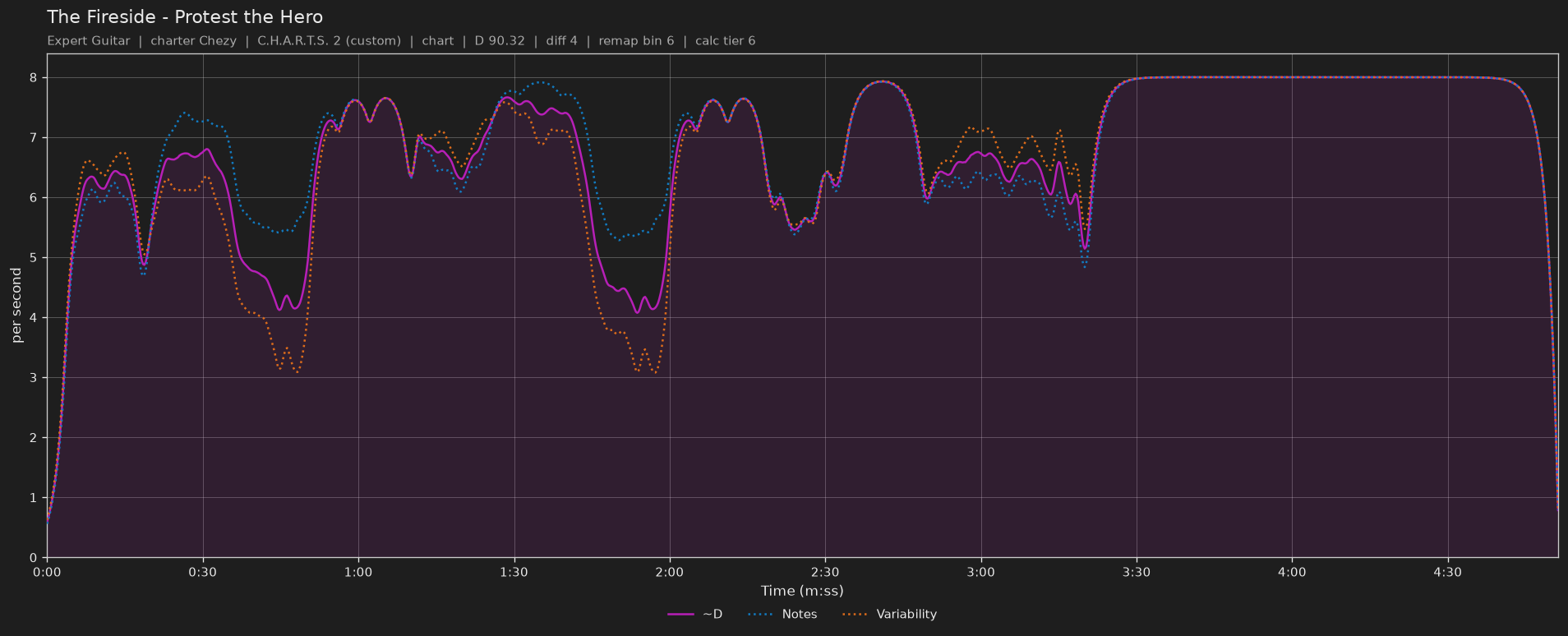The height and width of the screenshot is (636, 1568).
Task: Click the 'Notes' legend entry
Action: tap(782, 614)
